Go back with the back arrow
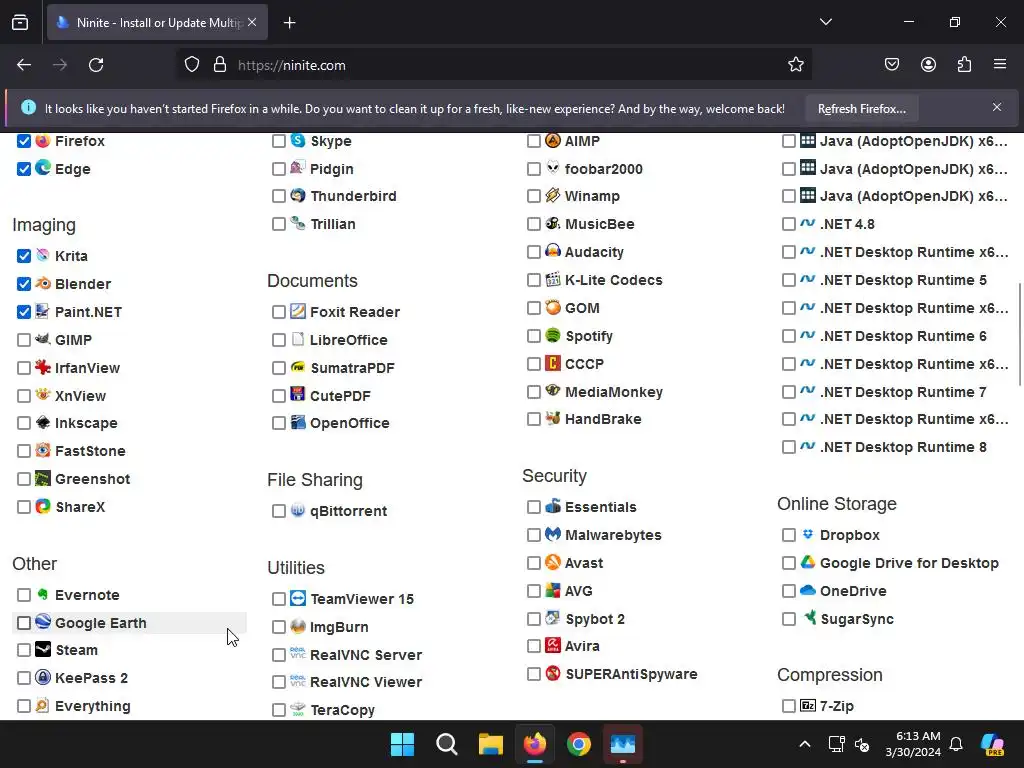This screenshot has height=768, width=1024. pos(24,65)
